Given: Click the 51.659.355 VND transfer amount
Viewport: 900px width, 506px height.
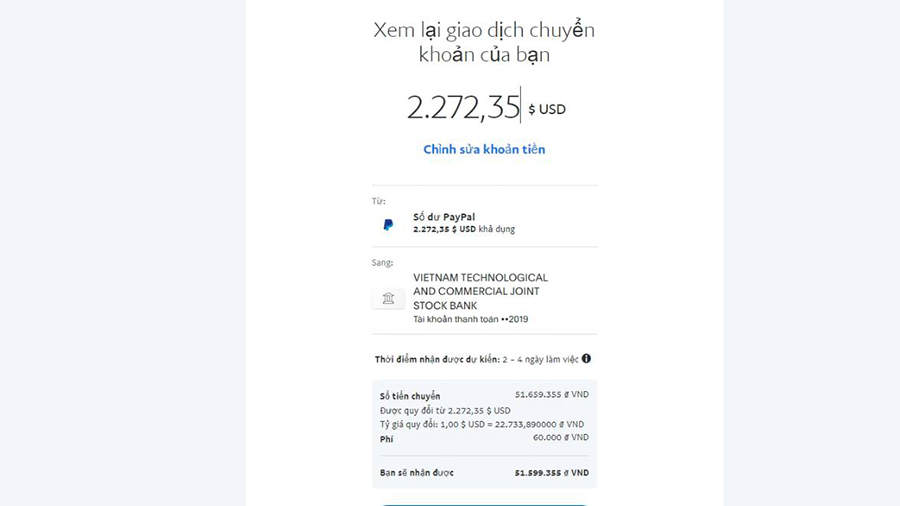Looking at the screenshot, I should 552,395.
